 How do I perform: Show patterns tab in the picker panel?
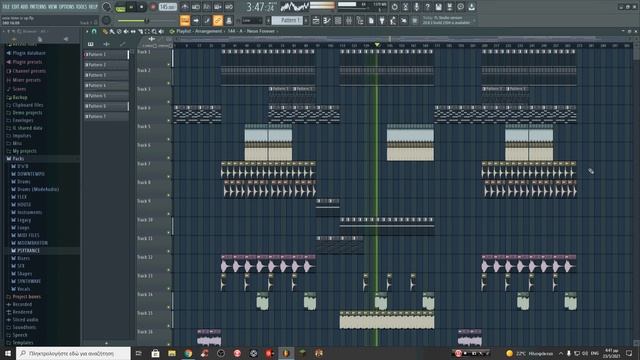[90, 44]
